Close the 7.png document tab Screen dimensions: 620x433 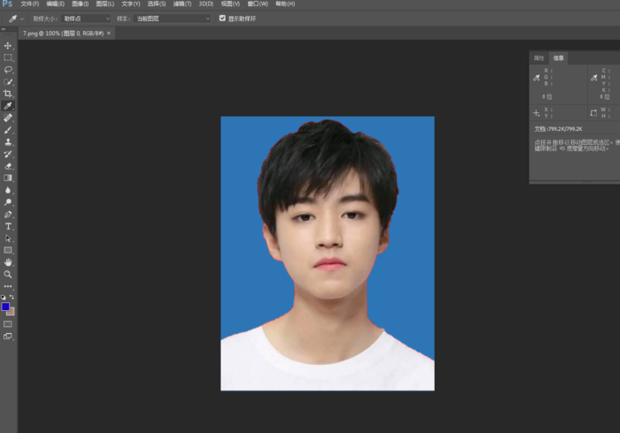(109, 33)
